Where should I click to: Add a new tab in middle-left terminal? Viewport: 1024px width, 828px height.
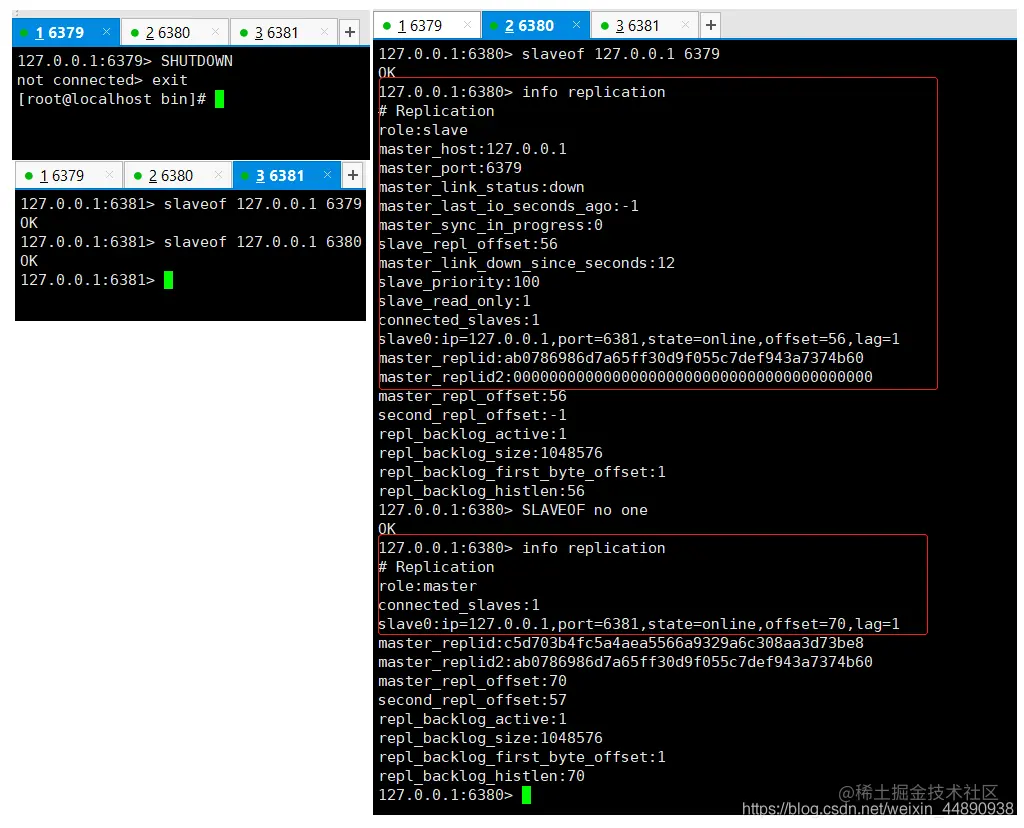pos(353,175)
